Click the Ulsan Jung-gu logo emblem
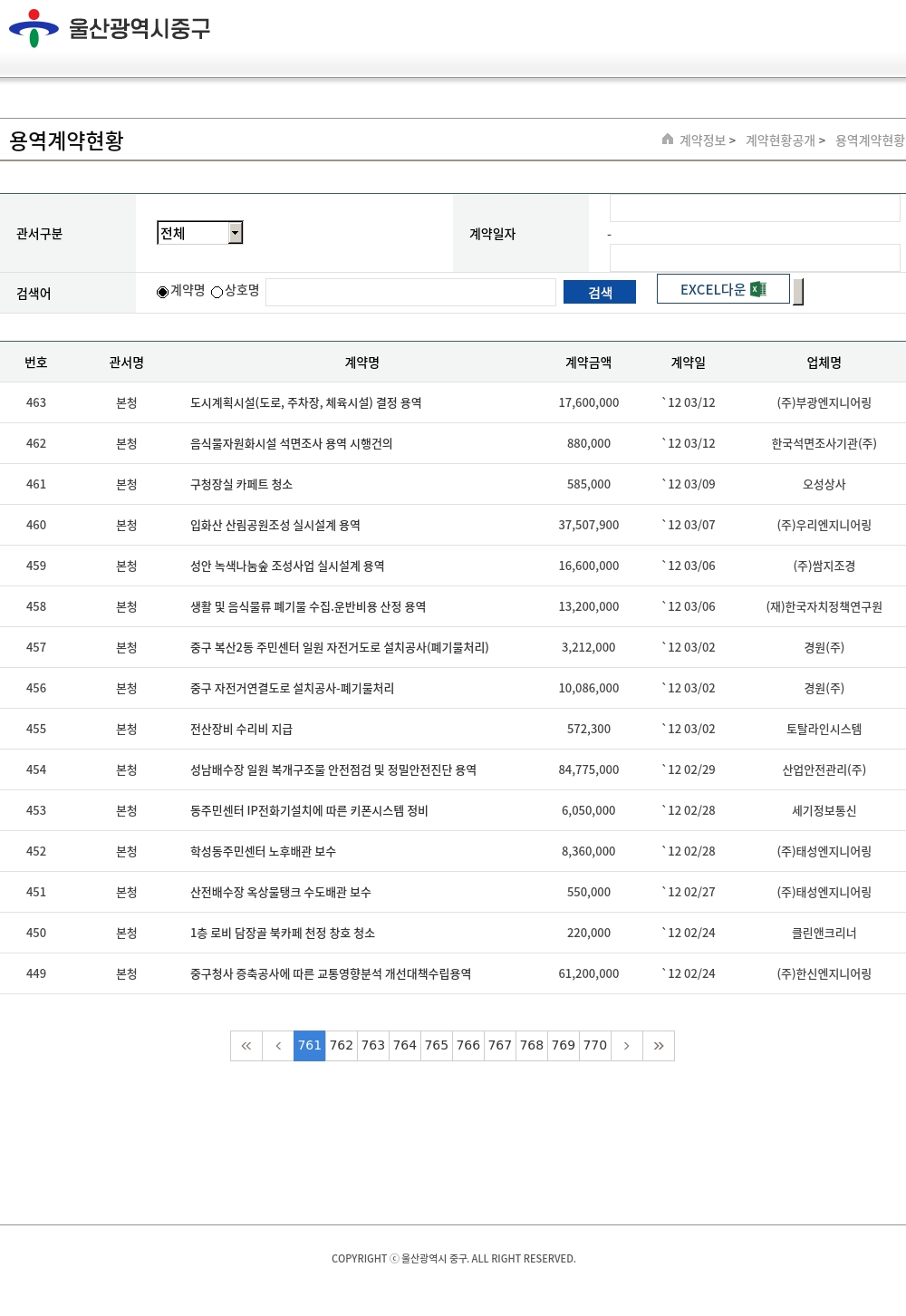The width and height of the screenshot is (906, 1316). [x=34, y=28]
